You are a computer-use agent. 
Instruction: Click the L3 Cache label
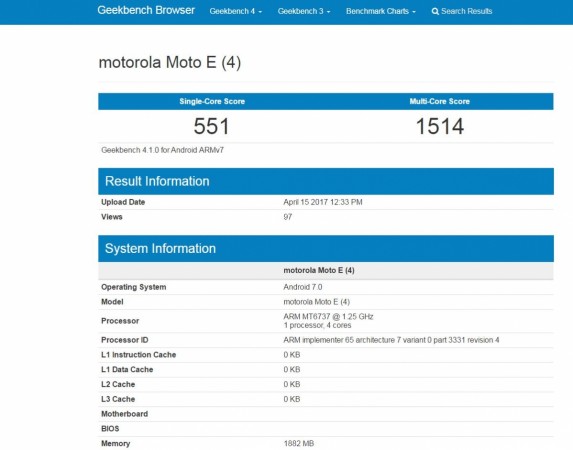tap(118, 399)
